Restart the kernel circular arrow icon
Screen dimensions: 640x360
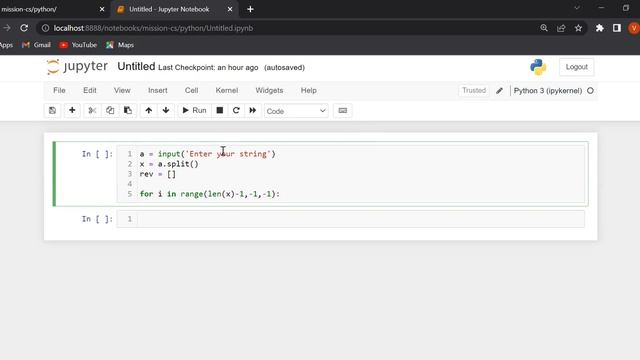[236, 111]
